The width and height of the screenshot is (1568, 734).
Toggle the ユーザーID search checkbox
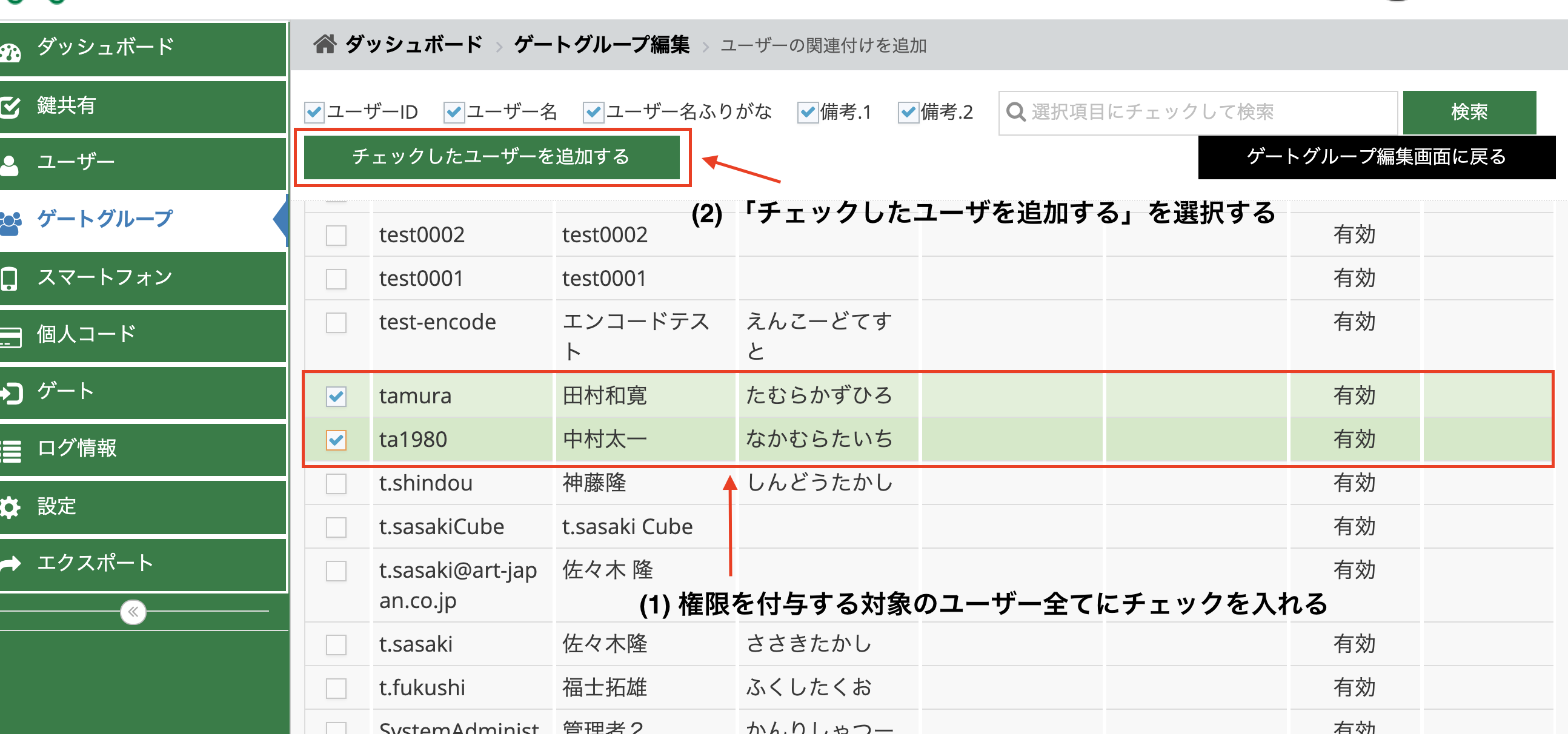pyautogui.click(x=314, y=112)
